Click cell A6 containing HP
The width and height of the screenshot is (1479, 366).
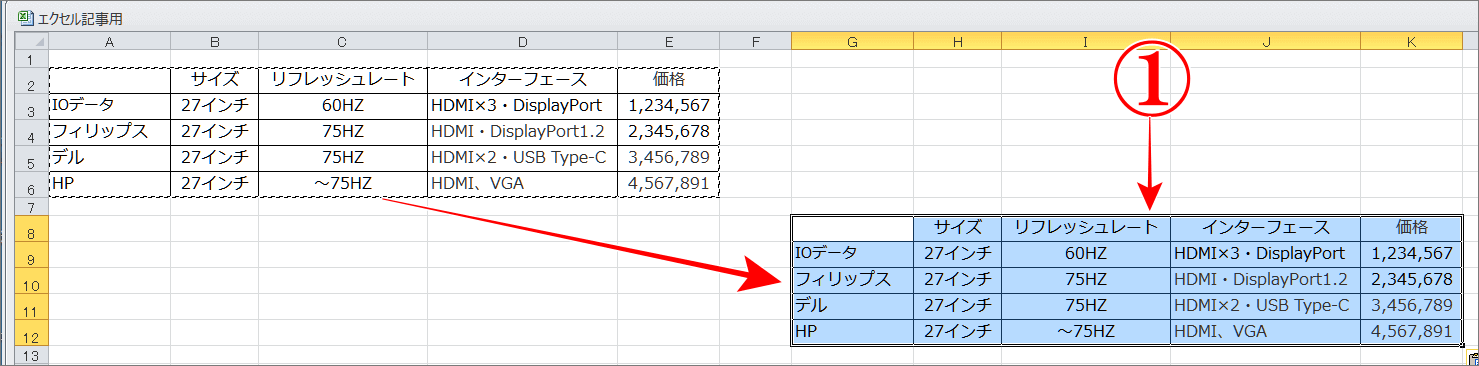tap(109, 184)
